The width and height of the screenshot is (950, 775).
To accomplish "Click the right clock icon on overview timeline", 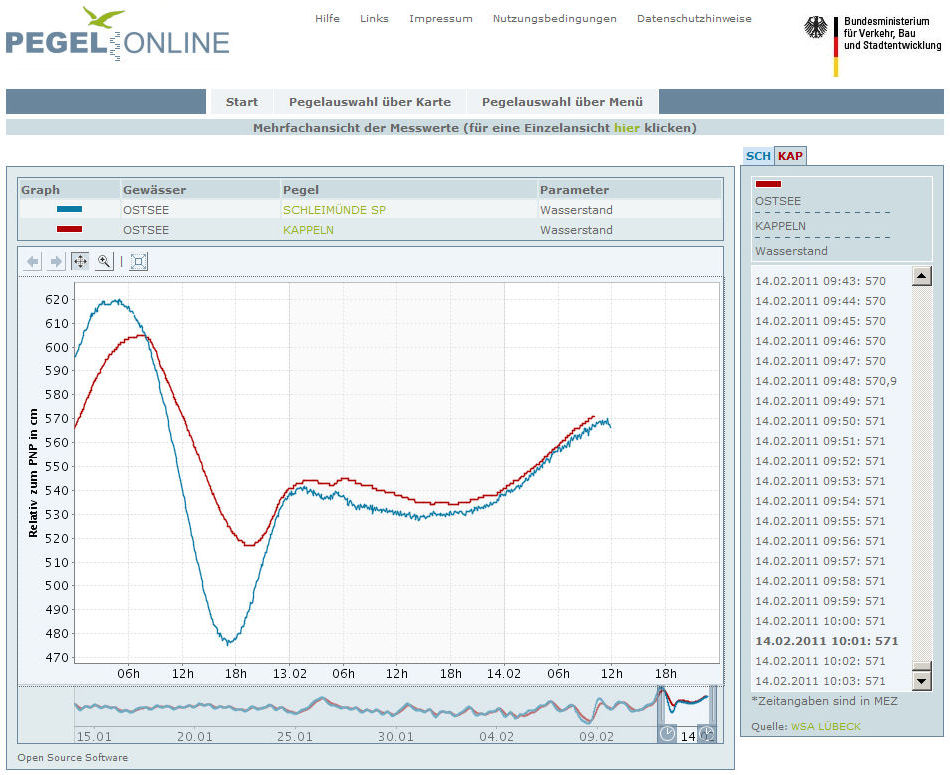I will click(706, 734).
